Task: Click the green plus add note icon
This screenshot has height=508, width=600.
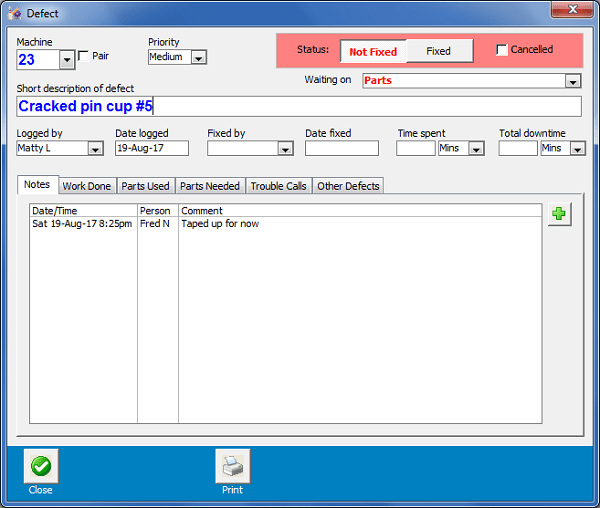Action: 559,214
